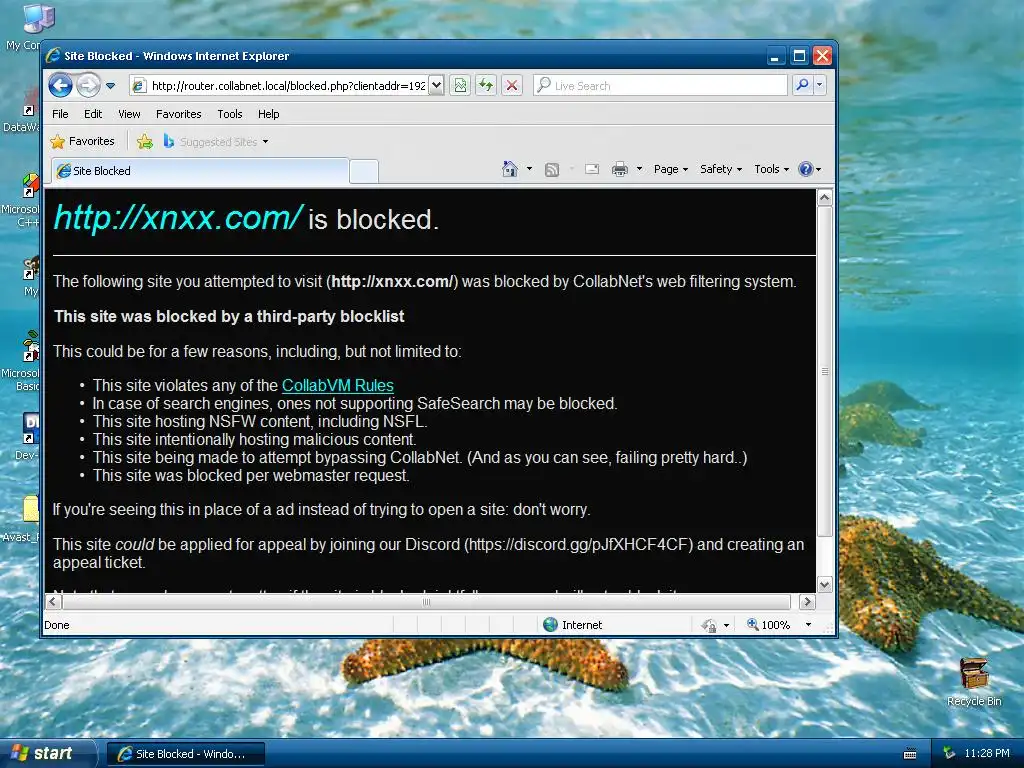Follow the CollabVM Rules link
The height and width of the screenshot is (768, 1024).
click(338, 385)
